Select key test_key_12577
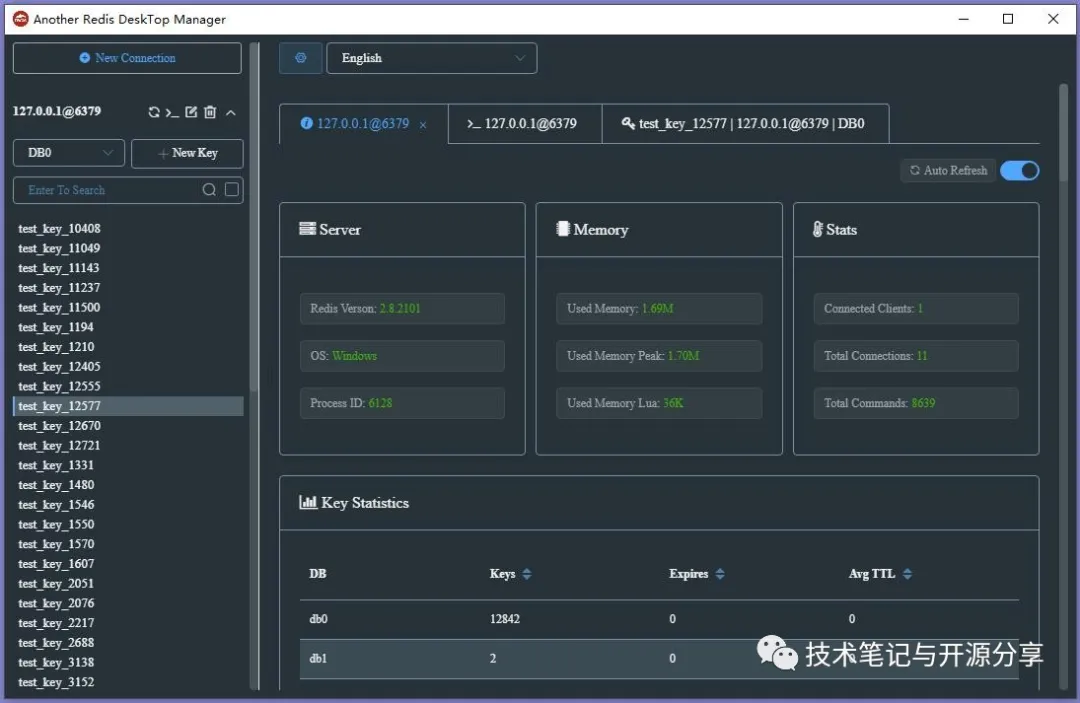Viewport: 1080px width, 703px height. pos(128,406)
